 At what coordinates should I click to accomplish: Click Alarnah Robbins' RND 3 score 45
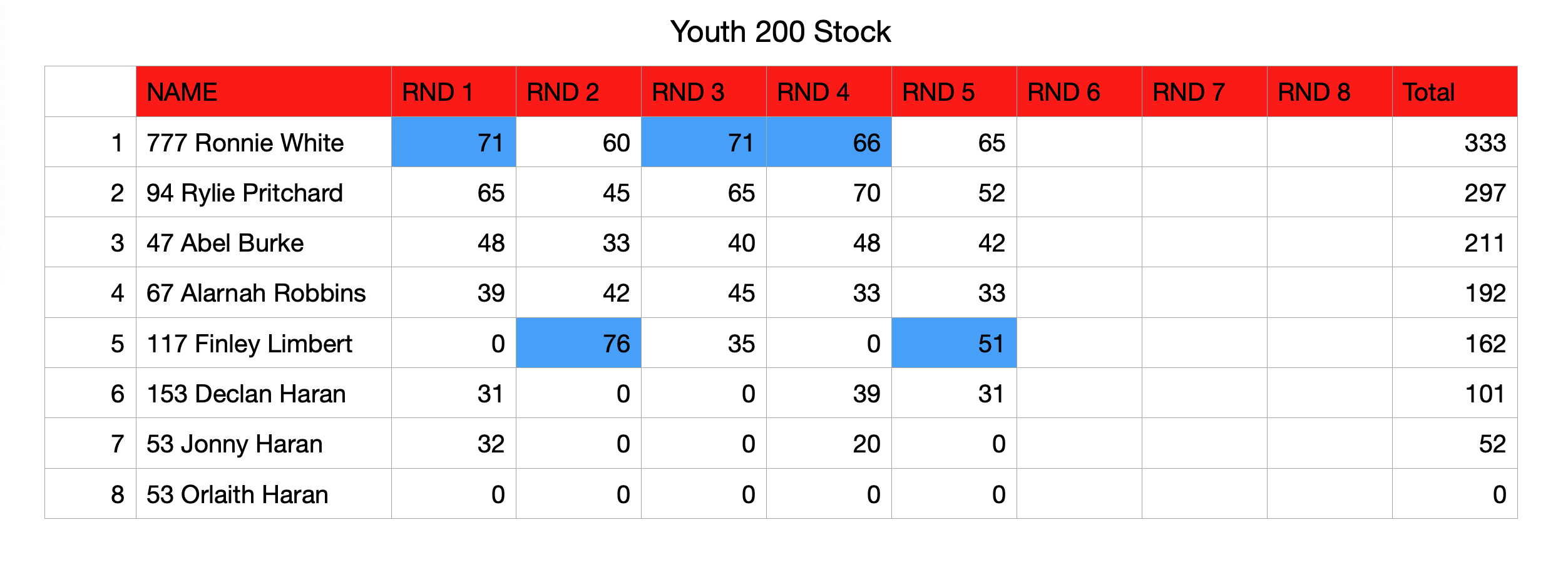[x=704, y=292]
